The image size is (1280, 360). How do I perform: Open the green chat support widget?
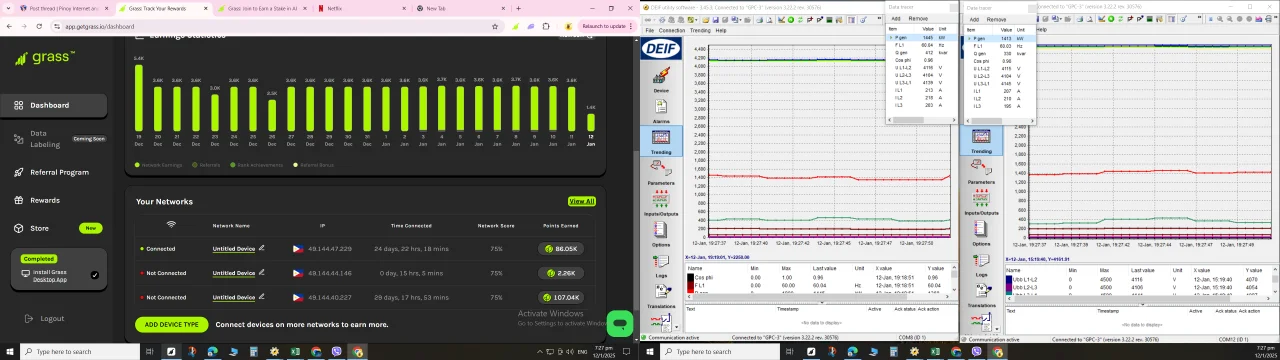point(620,323)
